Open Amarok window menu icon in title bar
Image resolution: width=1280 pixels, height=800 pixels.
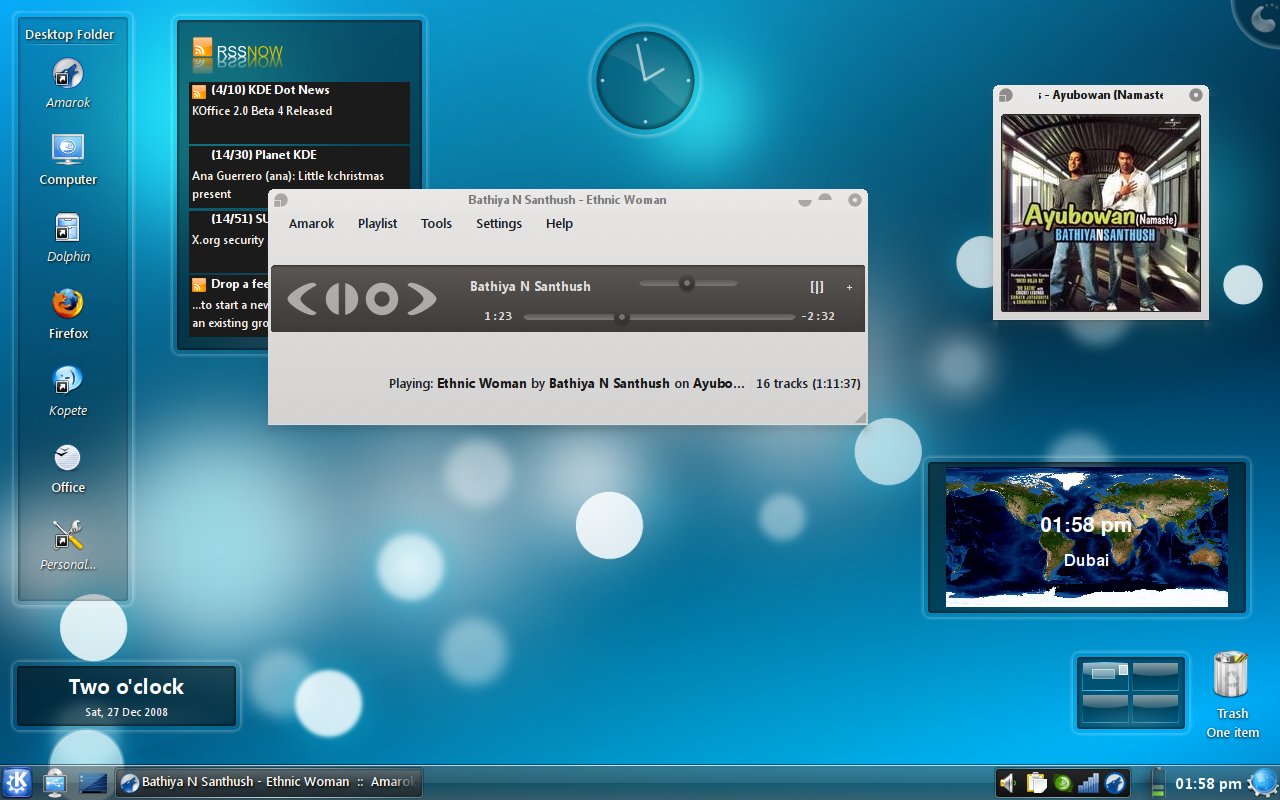[281, 200]
